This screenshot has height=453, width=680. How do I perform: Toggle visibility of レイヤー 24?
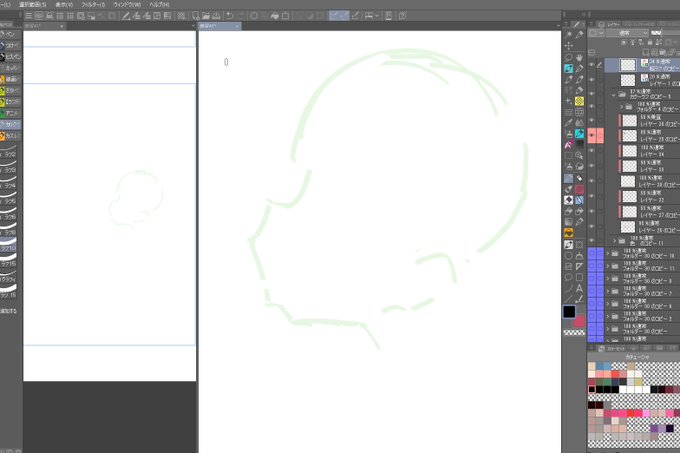pyautogui.click(x=592, y=151)
